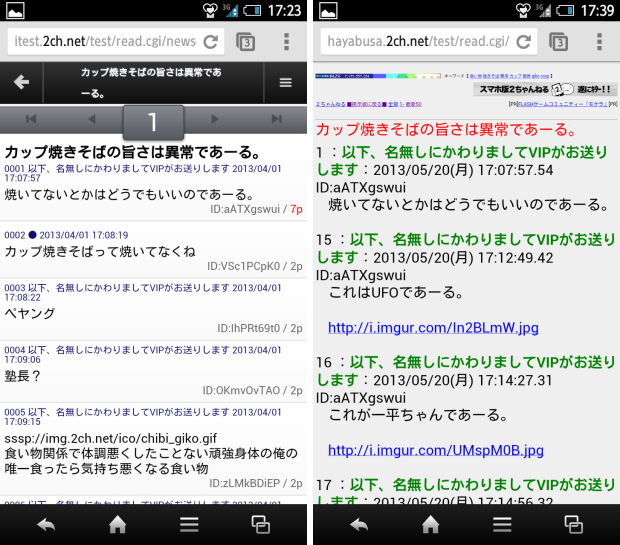Open the overflow menu in the hayabusa.2ch.net browser
Image resolution: width=620 pixels, height=545 pixels.
coord(600,42)
